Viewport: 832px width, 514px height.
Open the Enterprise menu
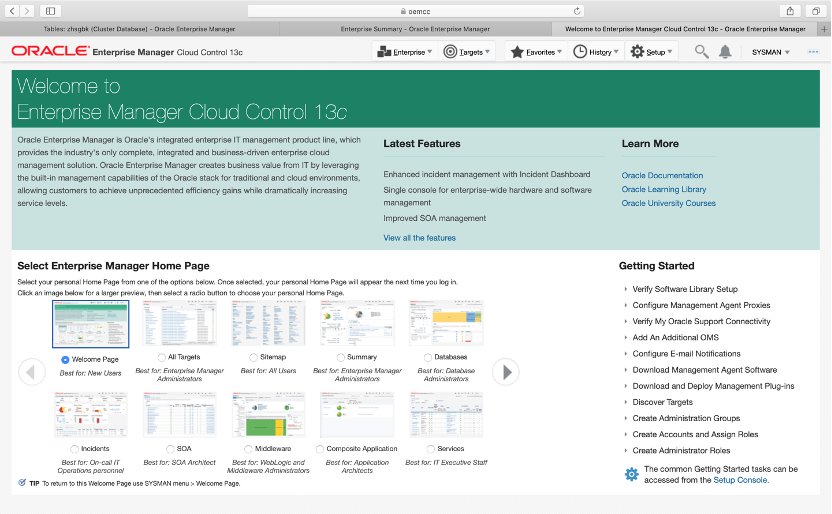click(404, 52)
